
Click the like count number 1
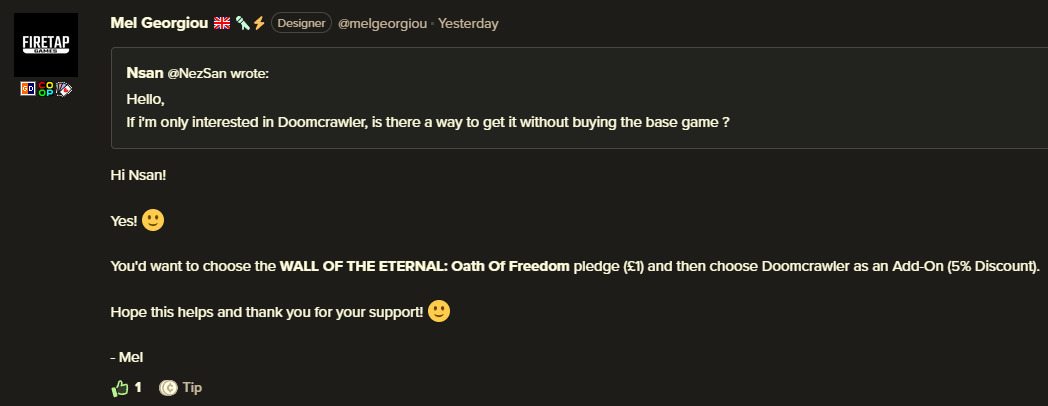coord(138,387)
